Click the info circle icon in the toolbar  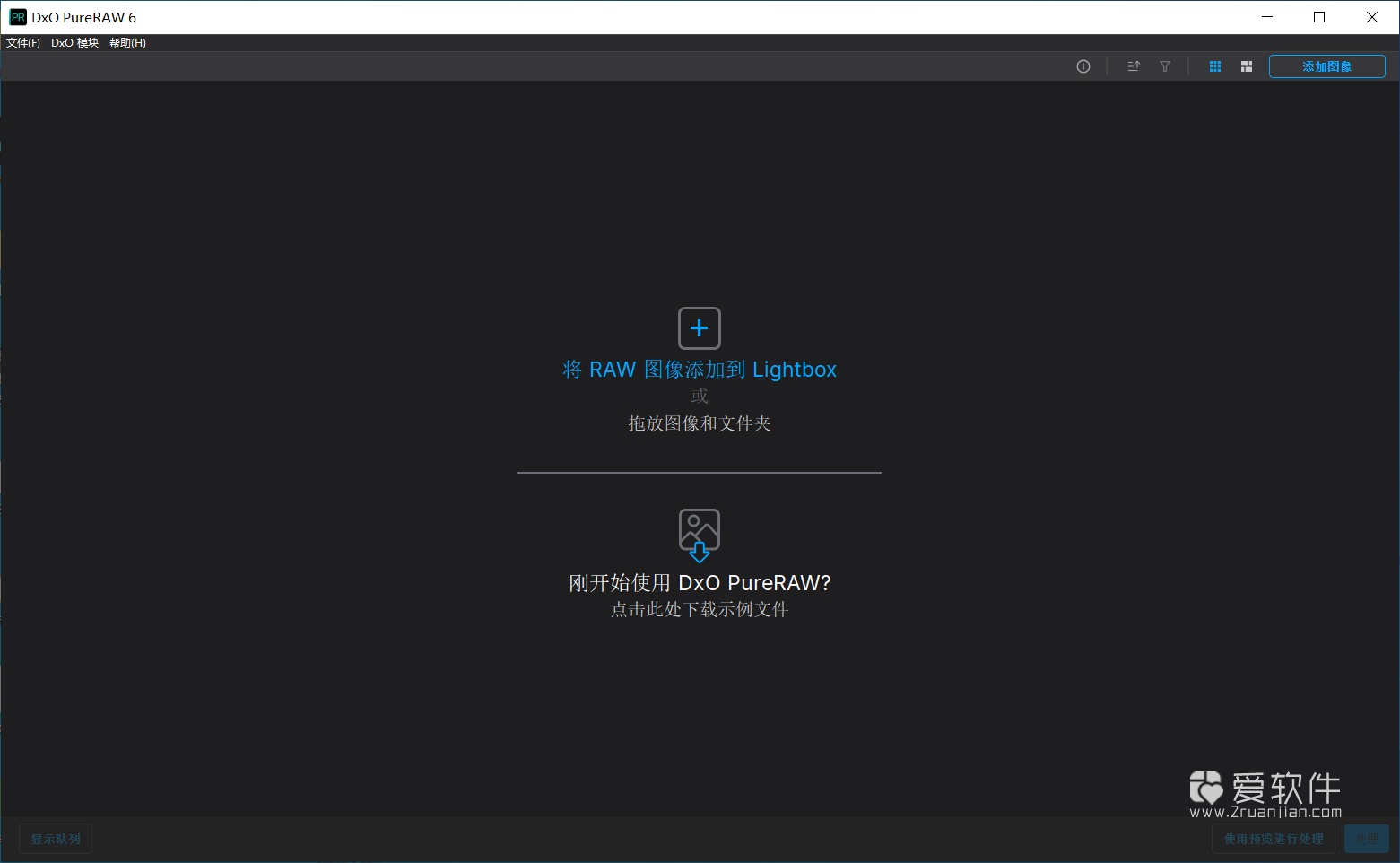1083,66
